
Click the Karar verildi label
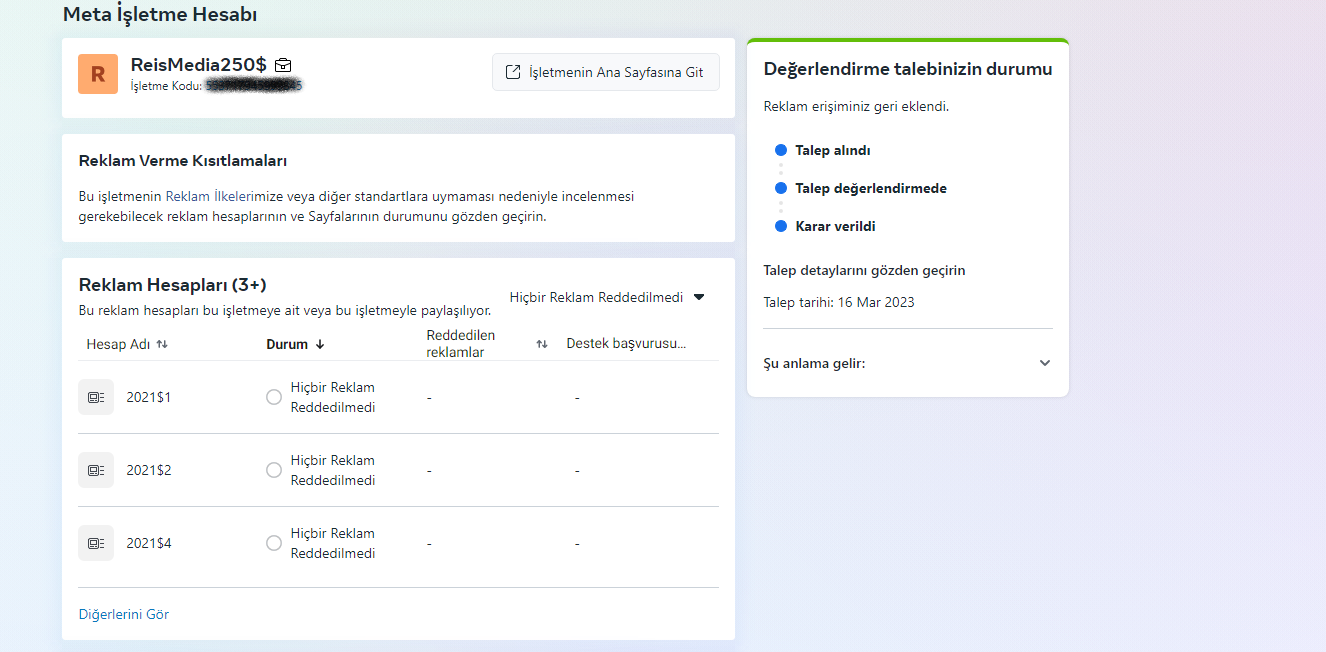click(835, 226)
